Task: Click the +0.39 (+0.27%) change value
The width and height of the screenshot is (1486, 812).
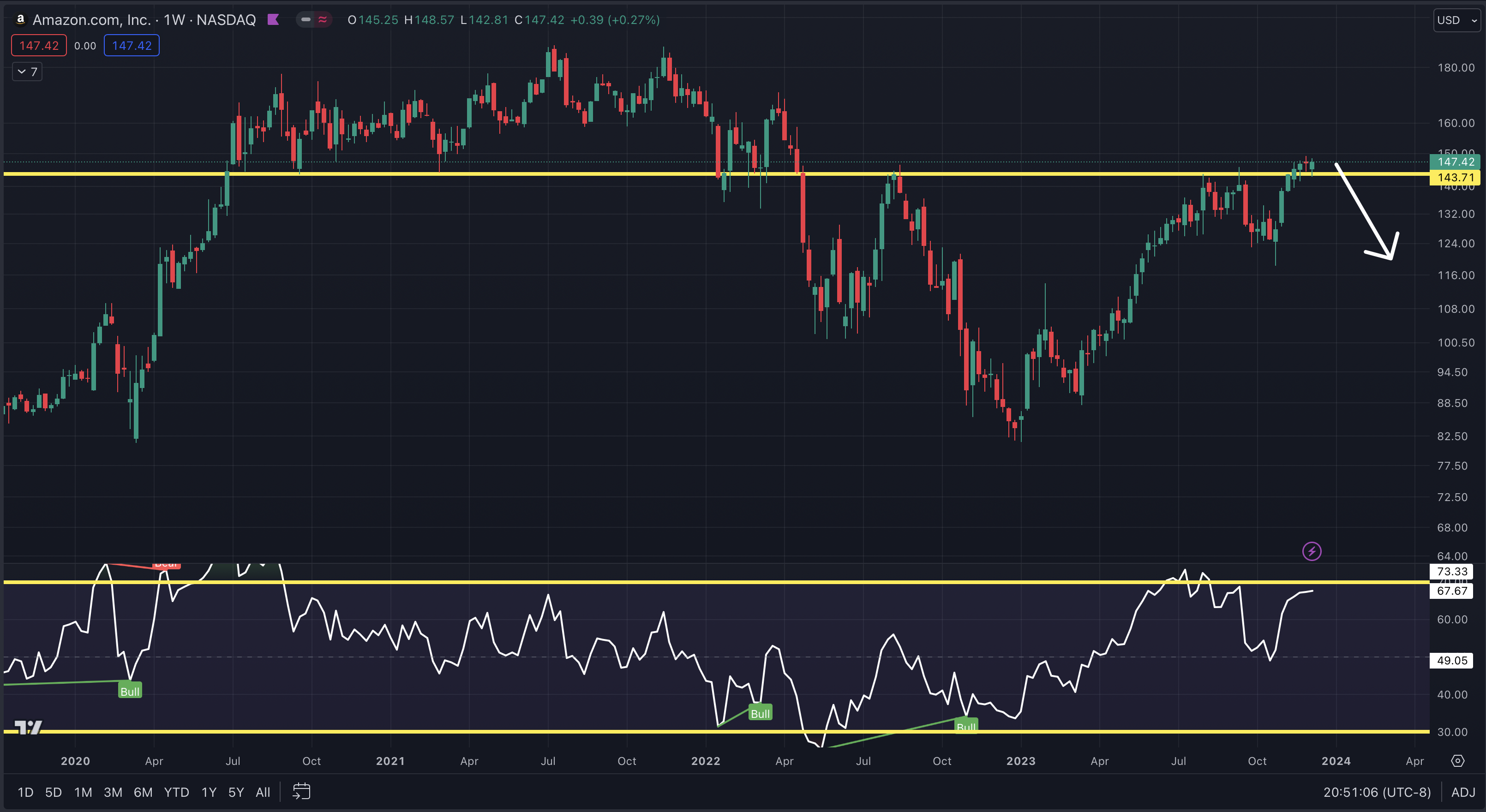Action: [x=615, y=19]
